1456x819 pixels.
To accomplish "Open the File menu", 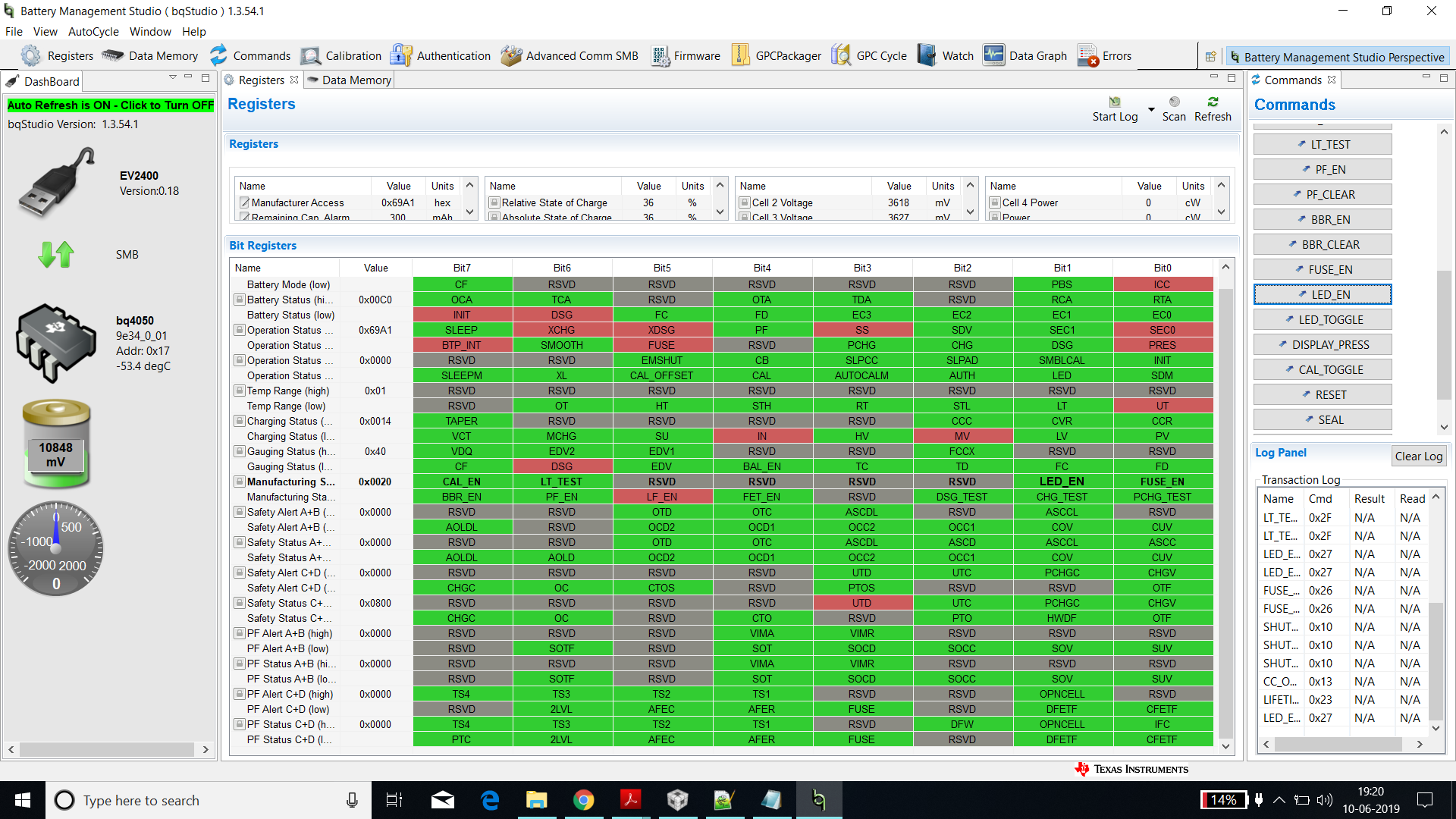I will [x=14, y=32].
